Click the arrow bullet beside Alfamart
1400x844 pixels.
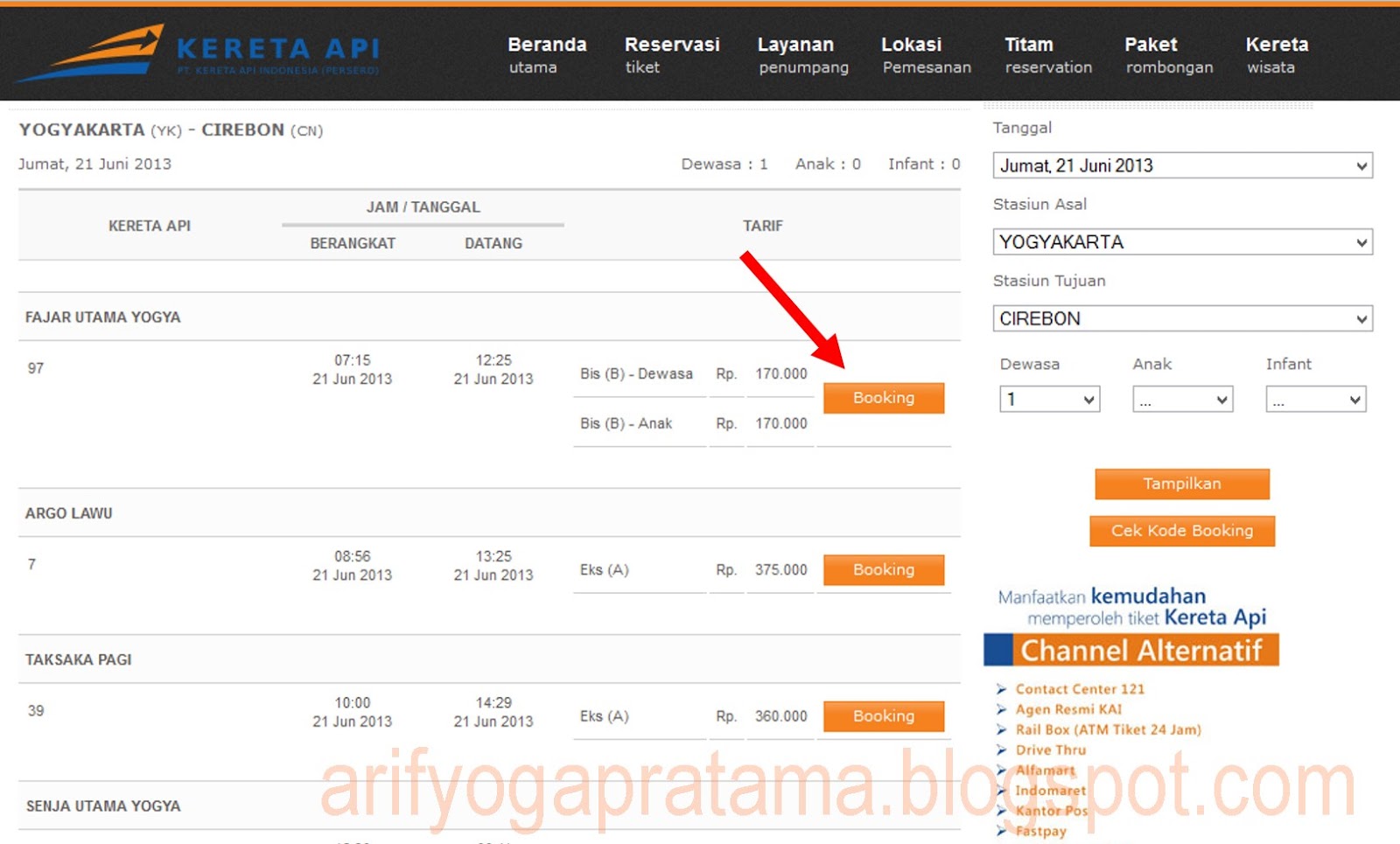pos(1002,771)
